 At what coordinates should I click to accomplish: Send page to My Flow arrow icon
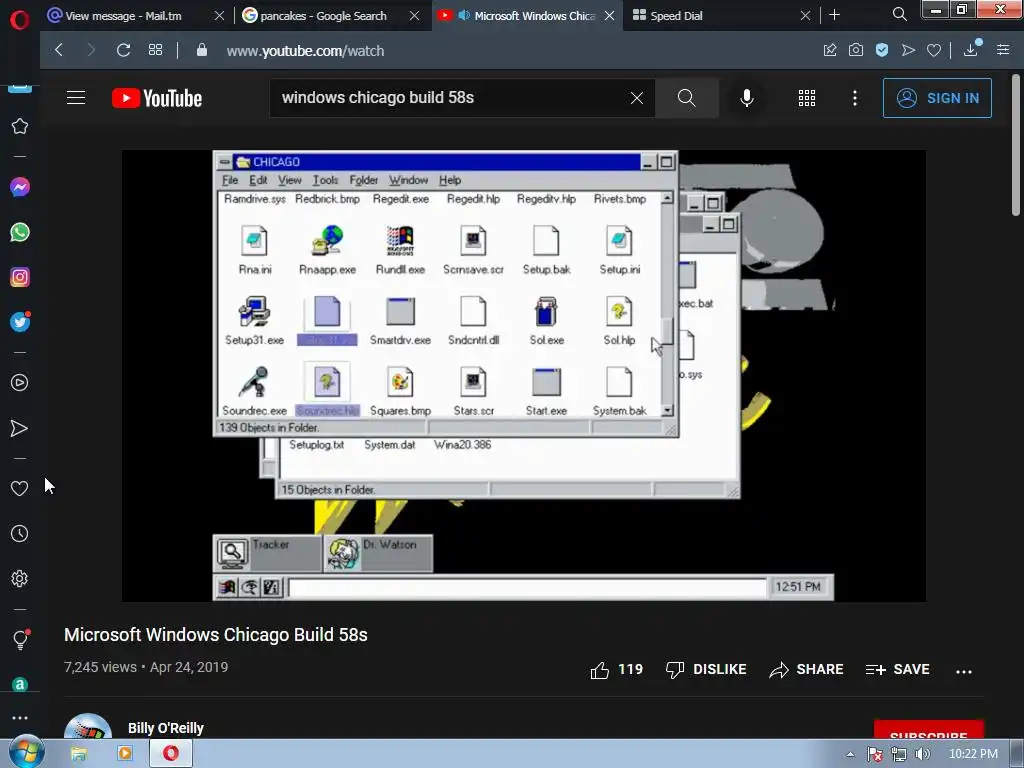coord(908,50)
